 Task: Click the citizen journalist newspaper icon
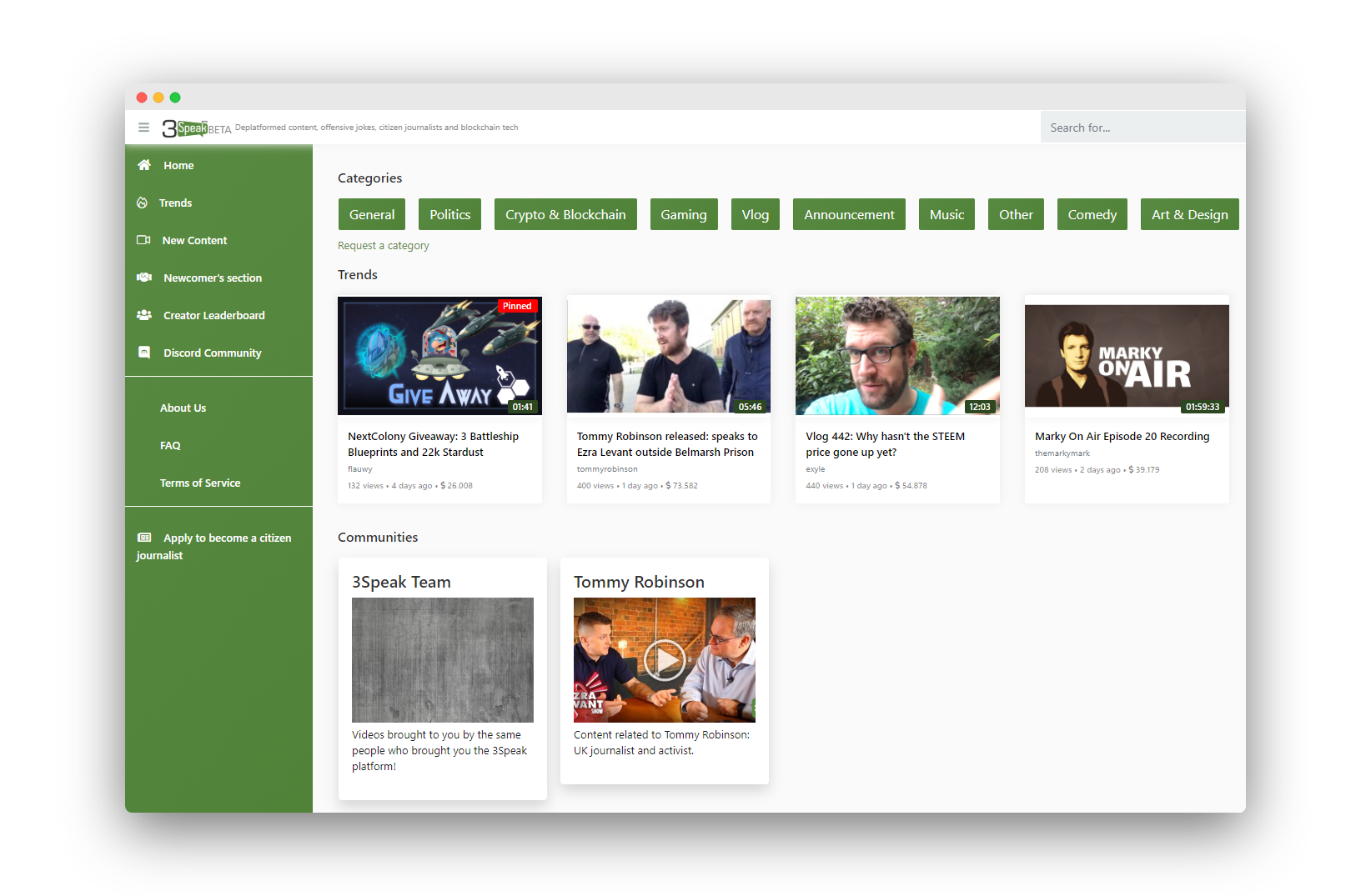click(144, 538)
